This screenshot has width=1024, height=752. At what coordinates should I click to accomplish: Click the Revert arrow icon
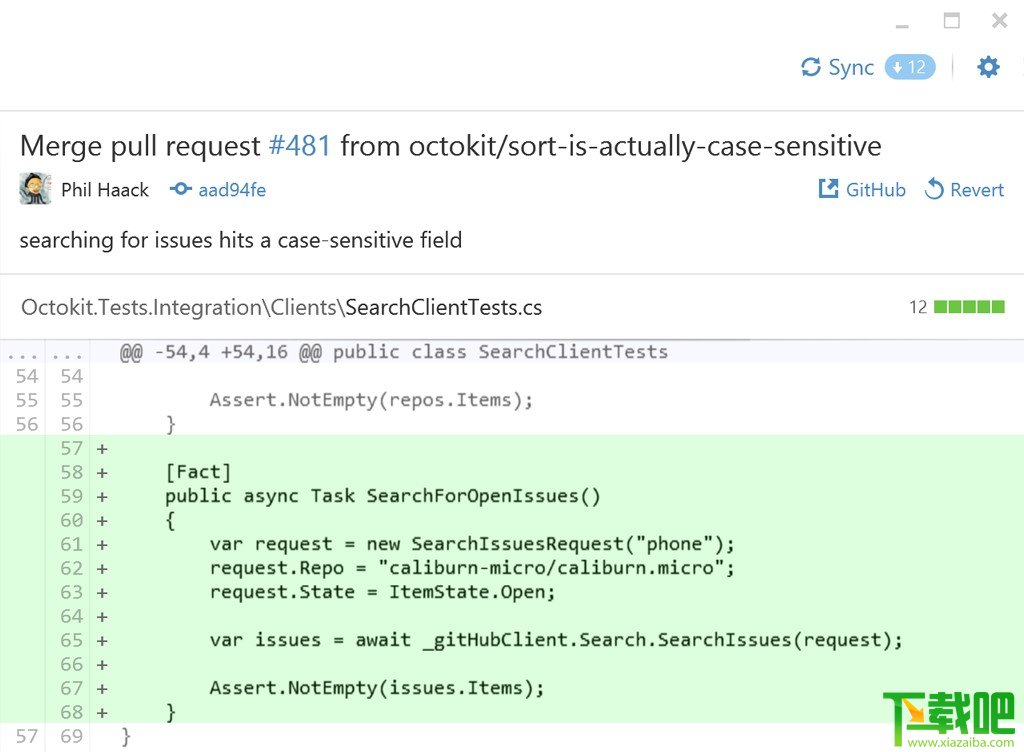click(x=934, y=189)
